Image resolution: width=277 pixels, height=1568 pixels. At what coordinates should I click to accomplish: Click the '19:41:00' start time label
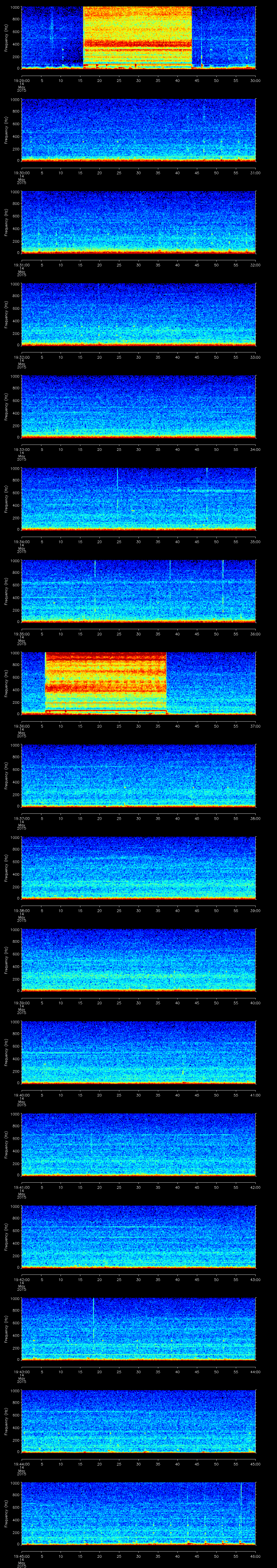click(21, 1187)
